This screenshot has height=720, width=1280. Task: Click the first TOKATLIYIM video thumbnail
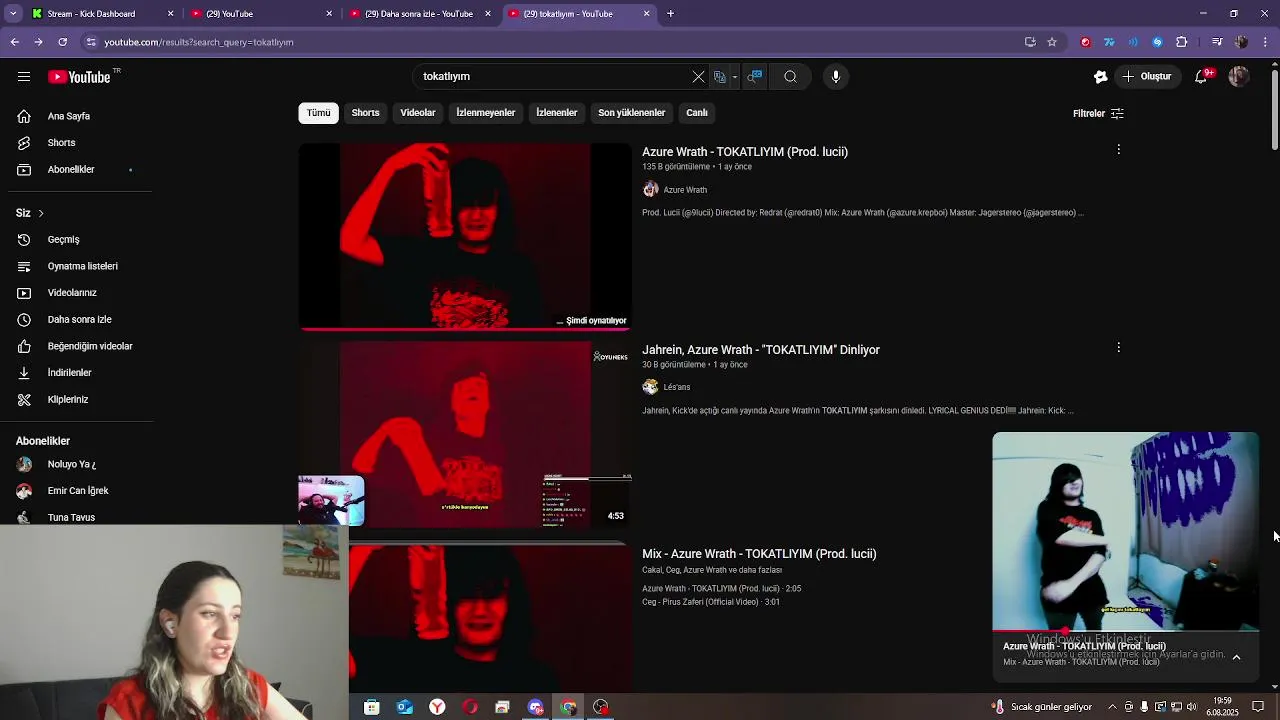tap(465, 236)
